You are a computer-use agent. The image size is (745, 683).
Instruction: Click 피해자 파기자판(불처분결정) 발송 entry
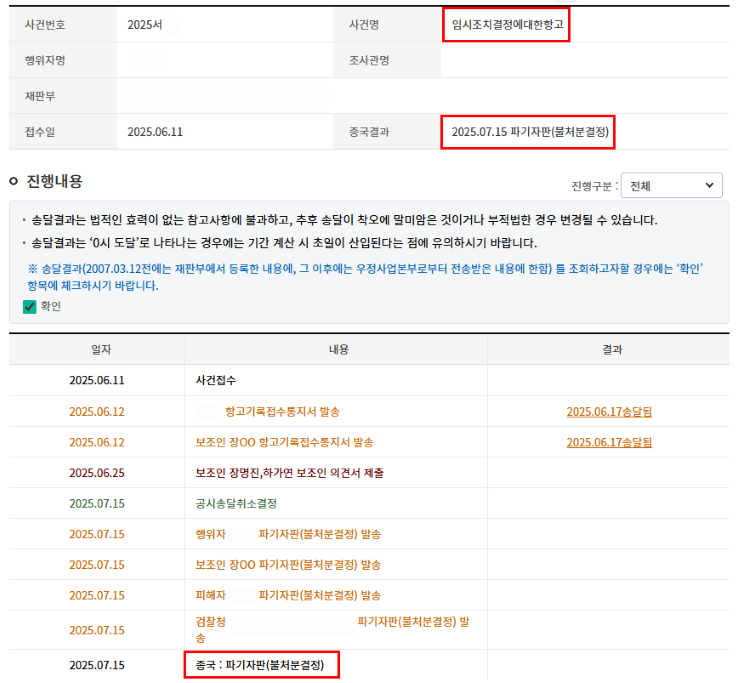pos(288,595)
